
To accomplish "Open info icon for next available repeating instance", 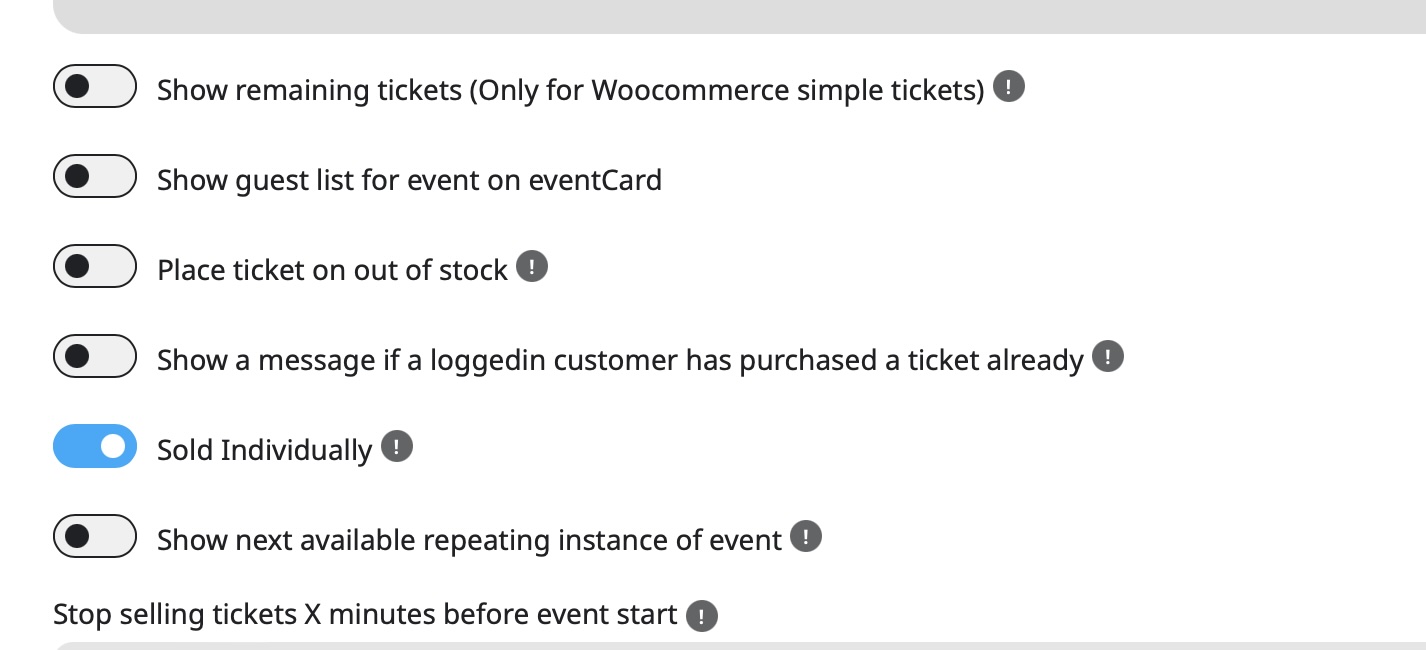I will pyautogui.click(x=806, y=537).
